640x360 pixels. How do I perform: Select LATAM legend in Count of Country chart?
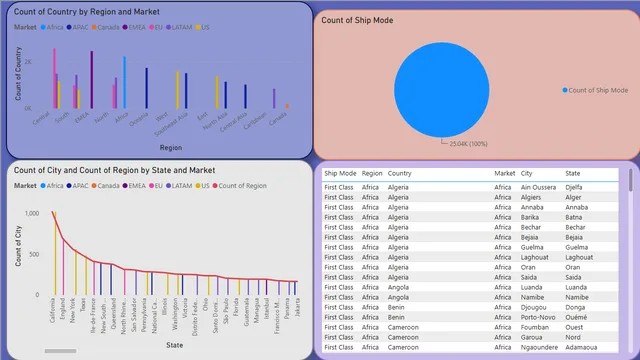pos(179,27)
